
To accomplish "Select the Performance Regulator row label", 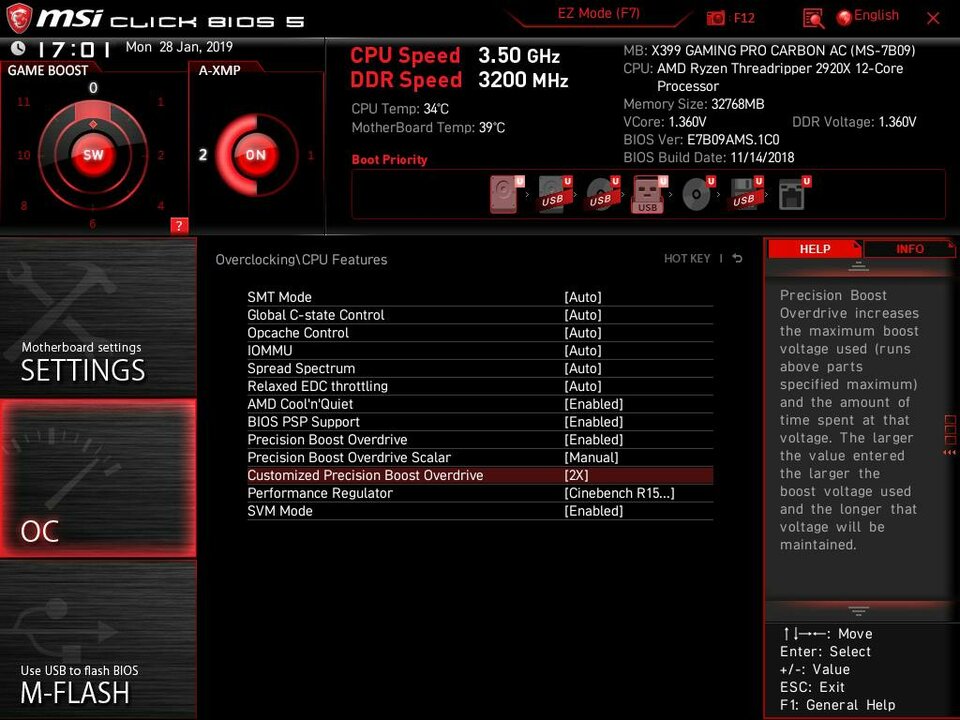I will point(320,493).
